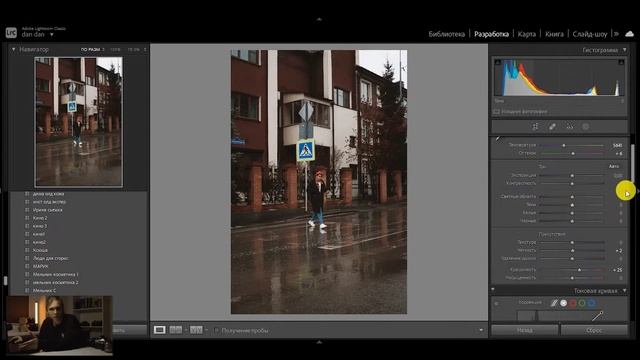640x360 pixels.
Task: Select the green channel curve circle
Action: [x=582, y=303]
